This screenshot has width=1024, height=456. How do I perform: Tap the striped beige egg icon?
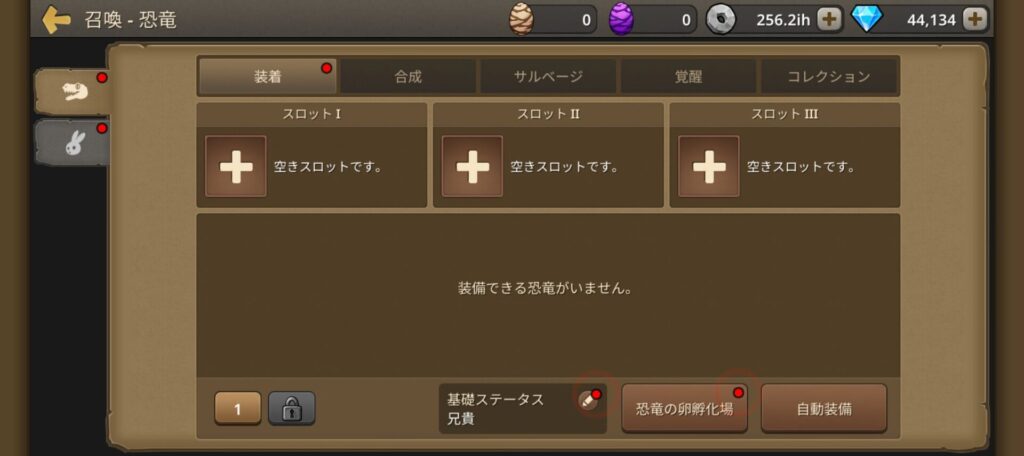pyautogui.click(x=521, y=19)
